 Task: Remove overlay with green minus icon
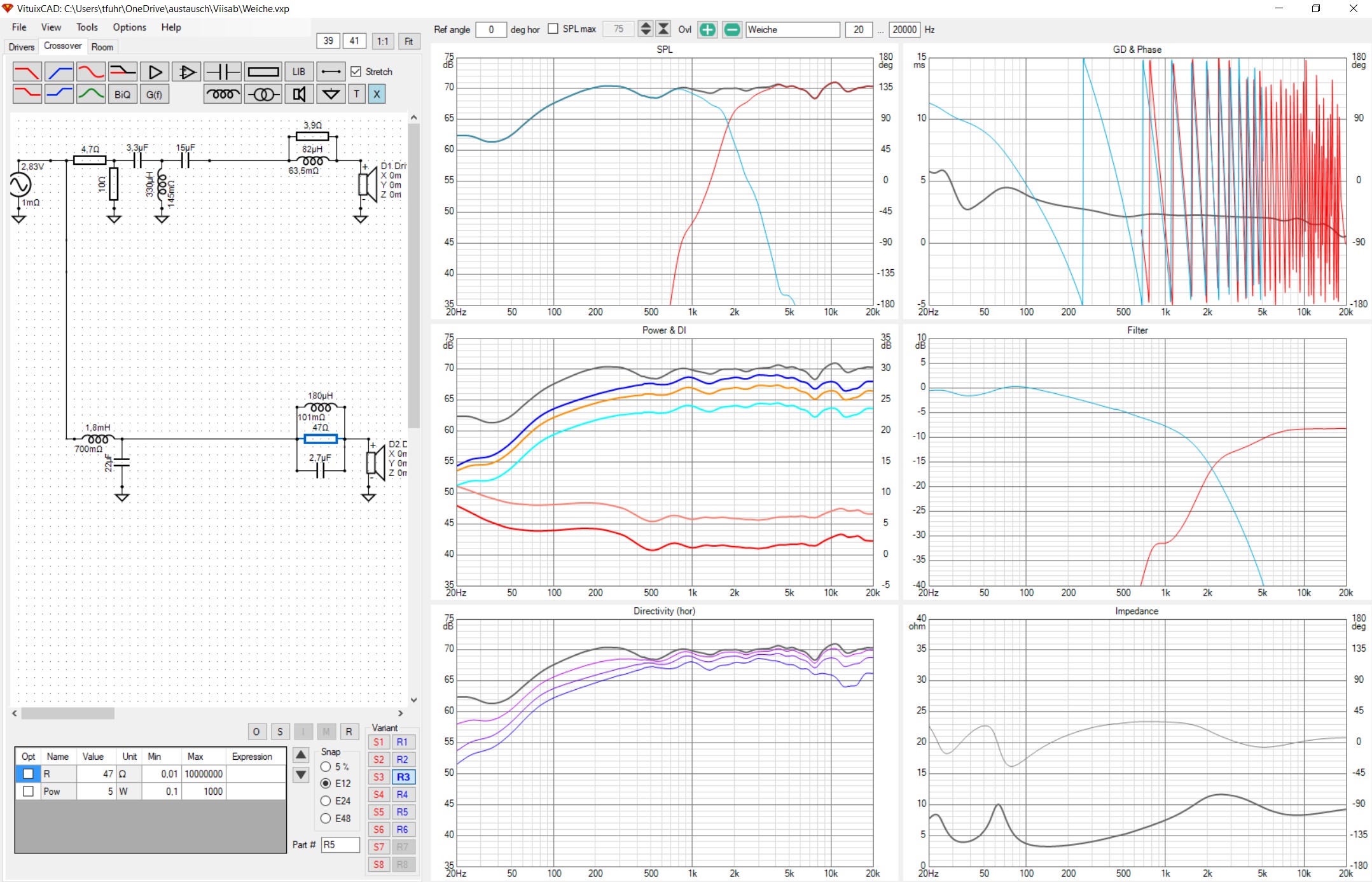pyautogui.click(x=732, y=29)
